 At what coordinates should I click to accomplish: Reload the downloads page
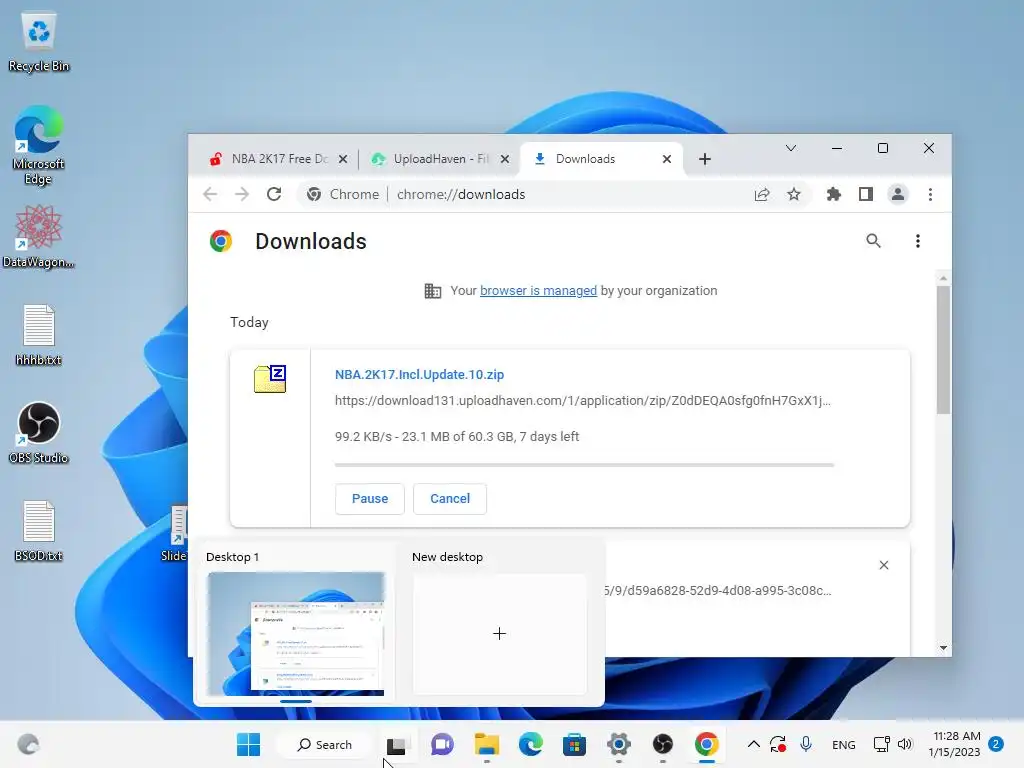point(274,194)
